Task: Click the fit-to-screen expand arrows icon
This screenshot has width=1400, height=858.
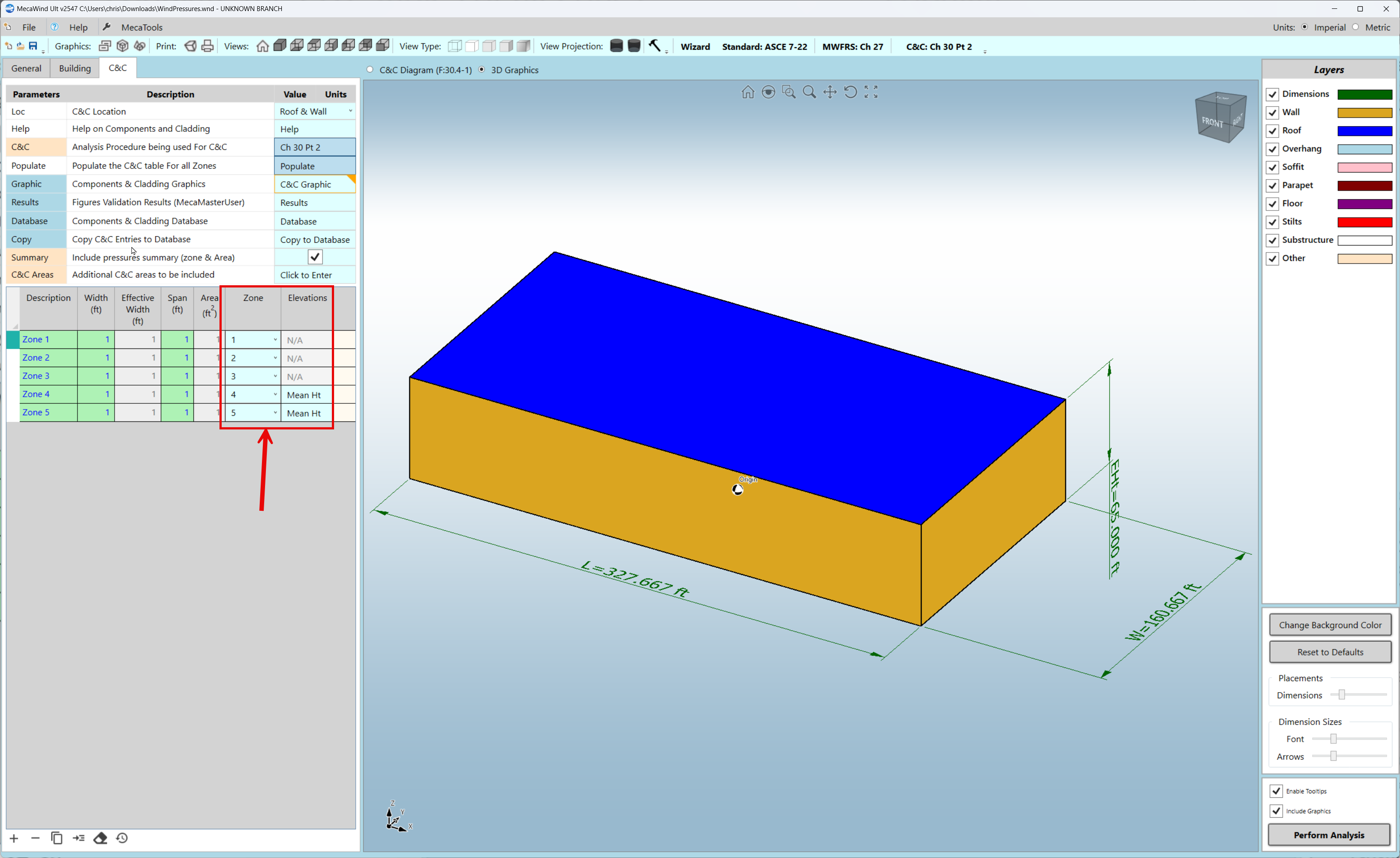Action: 870,92
